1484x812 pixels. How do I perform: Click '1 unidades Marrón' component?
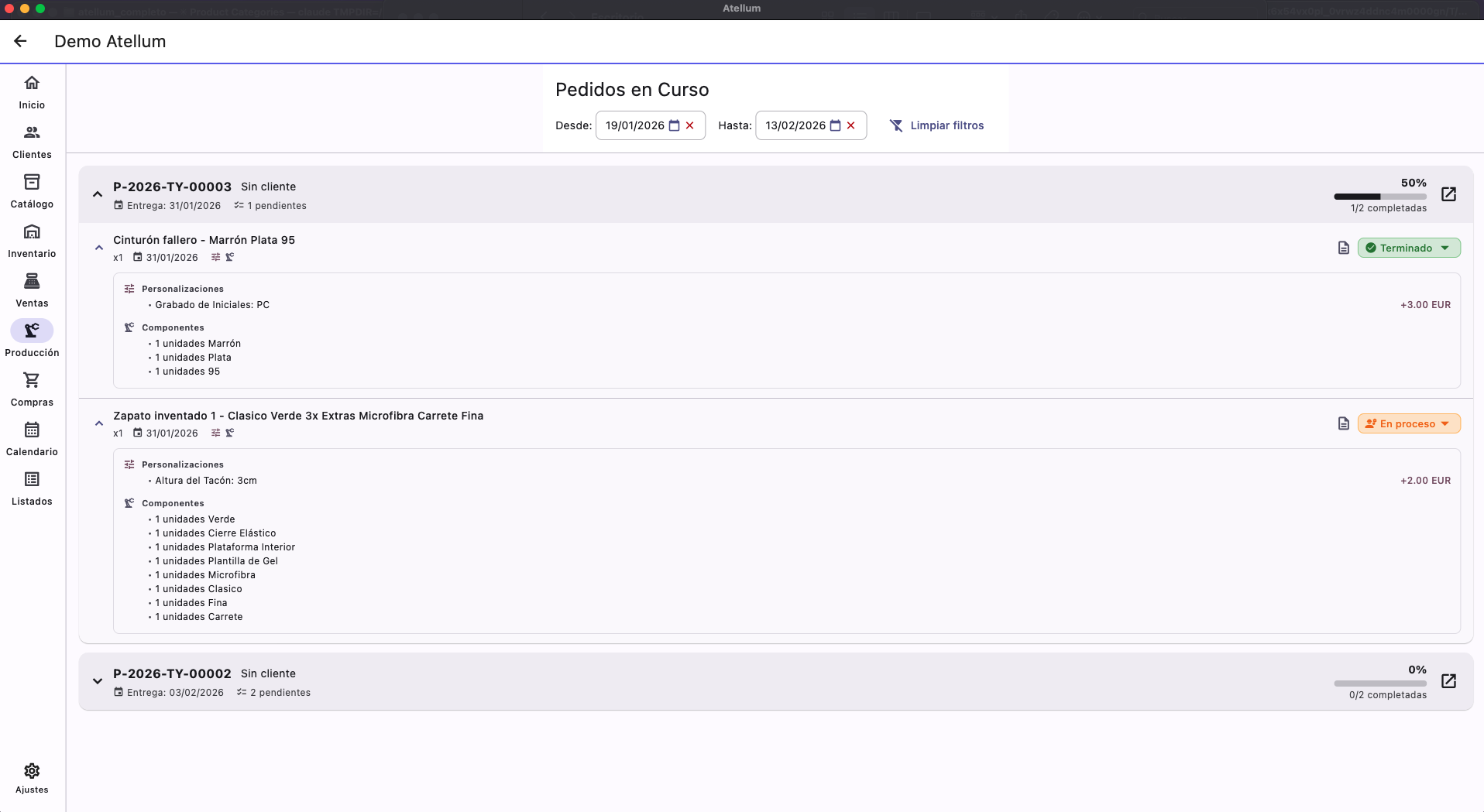pos(198,344)
